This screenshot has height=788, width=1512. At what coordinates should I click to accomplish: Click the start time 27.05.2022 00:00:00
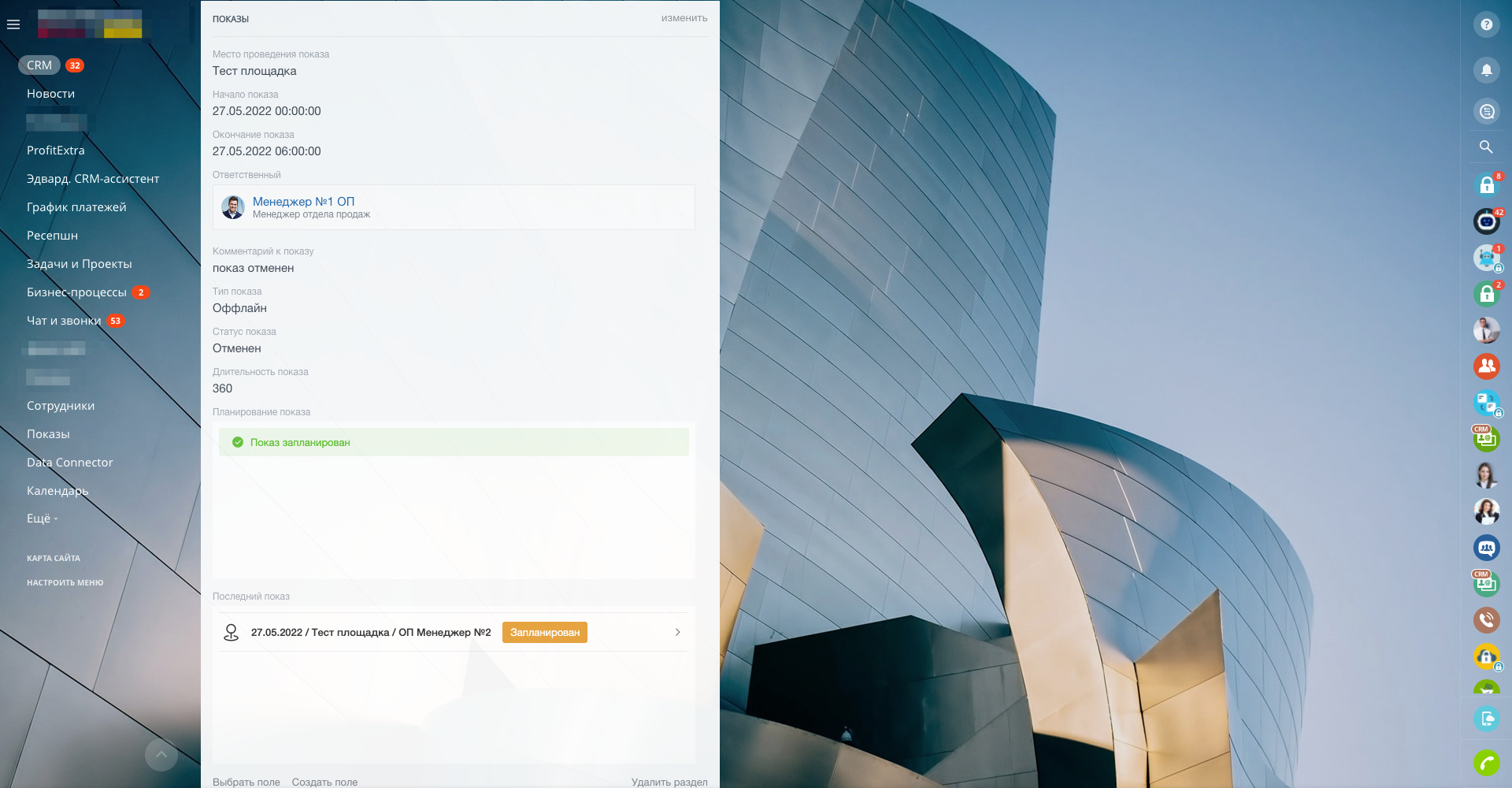(x=267, y=111)
